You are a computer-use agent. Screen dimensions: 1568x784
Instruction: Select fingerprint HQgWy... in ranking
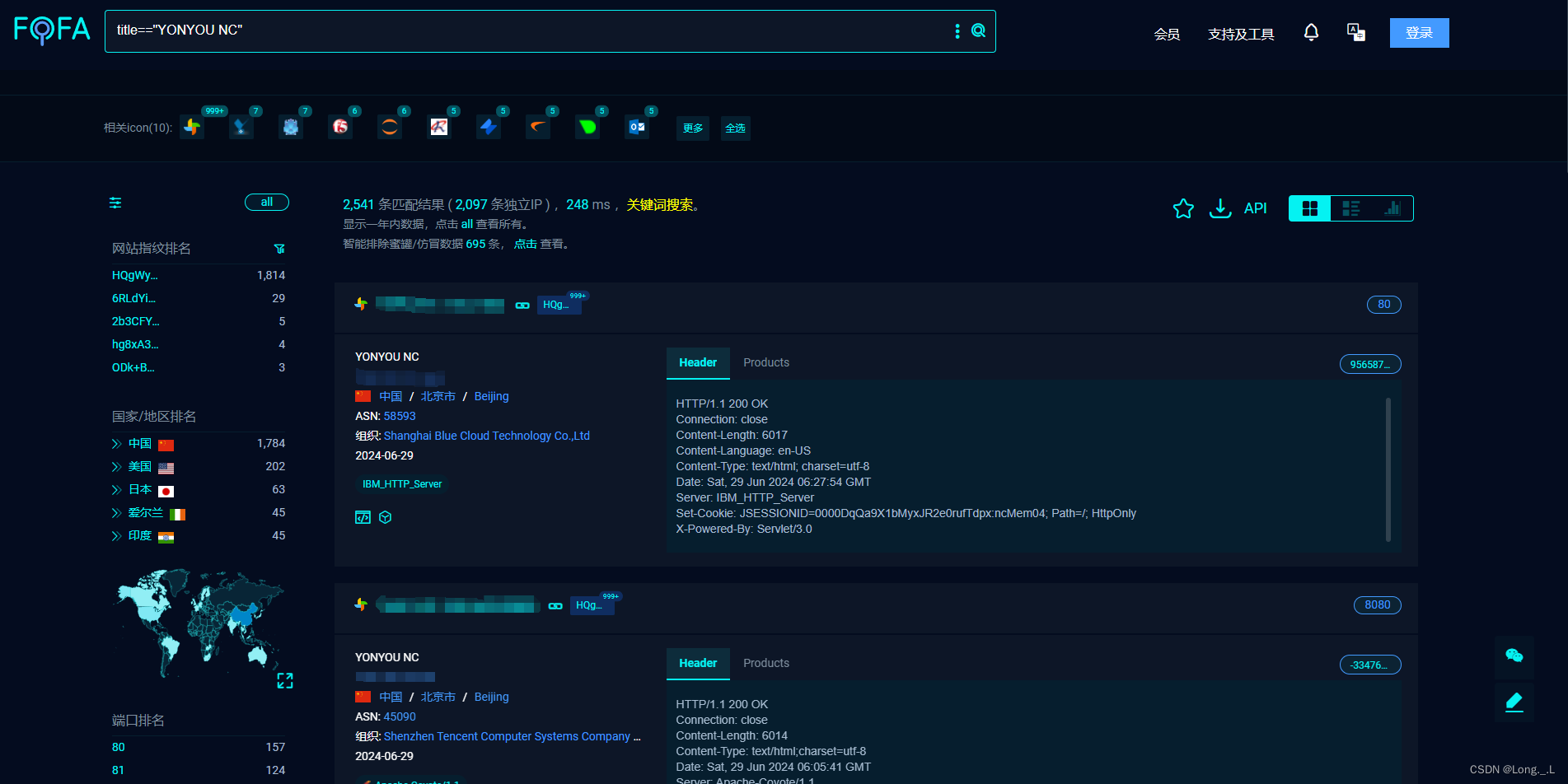(135, 275)
